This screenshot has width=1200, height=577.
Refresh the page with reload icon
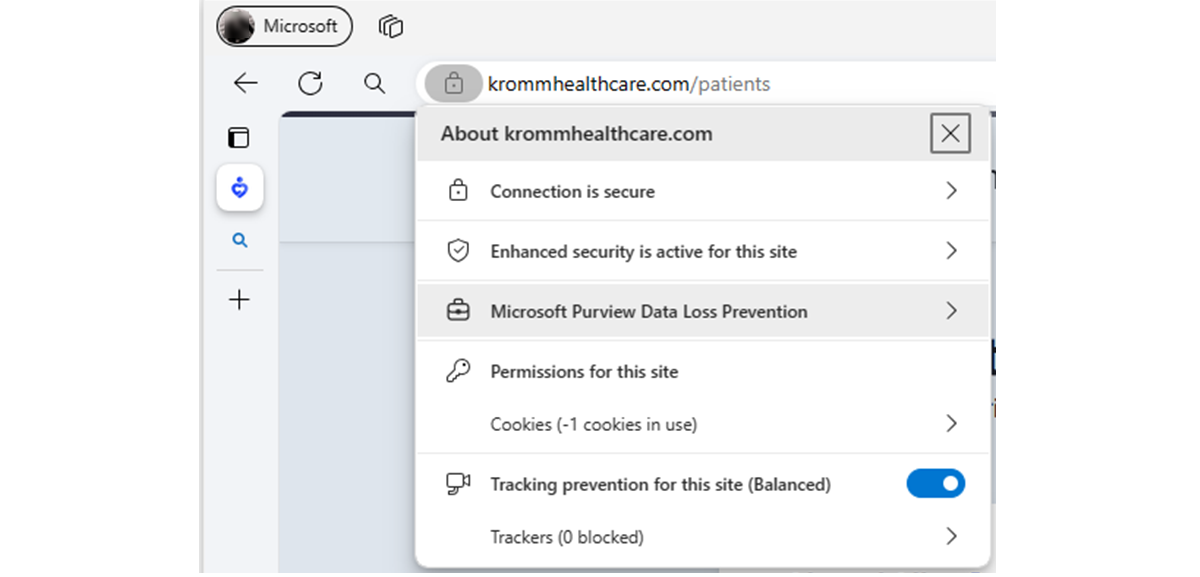point(310,84)
